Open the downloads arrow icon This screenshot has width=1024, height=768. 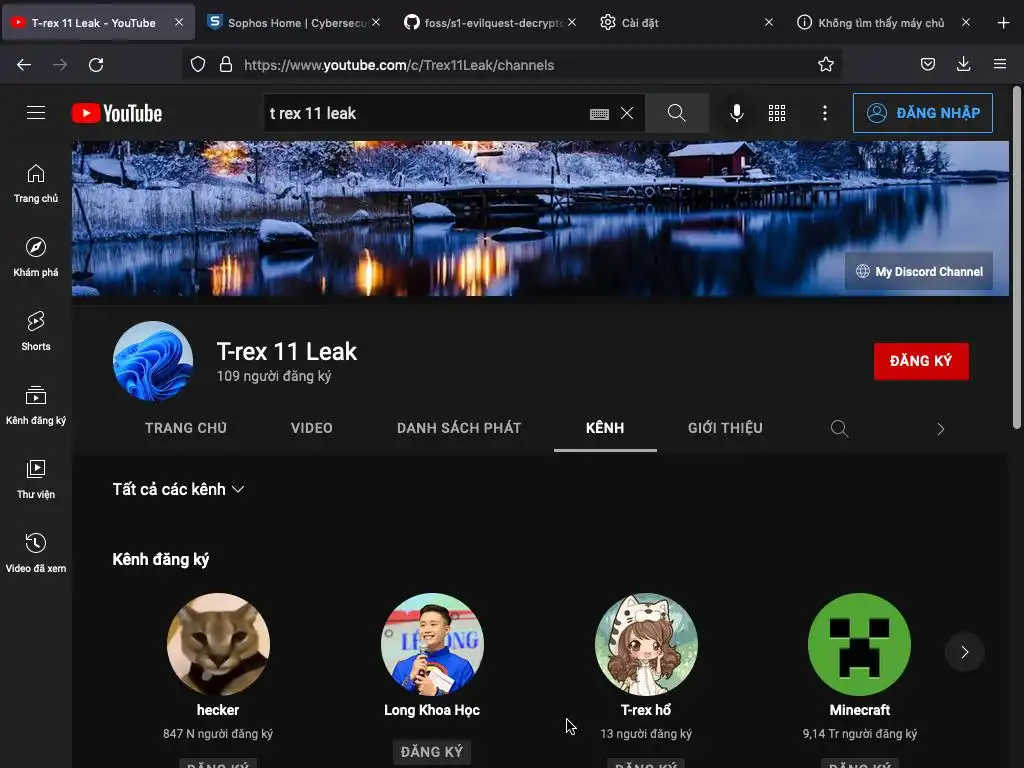pyautogui.click(x=963, y=64)
